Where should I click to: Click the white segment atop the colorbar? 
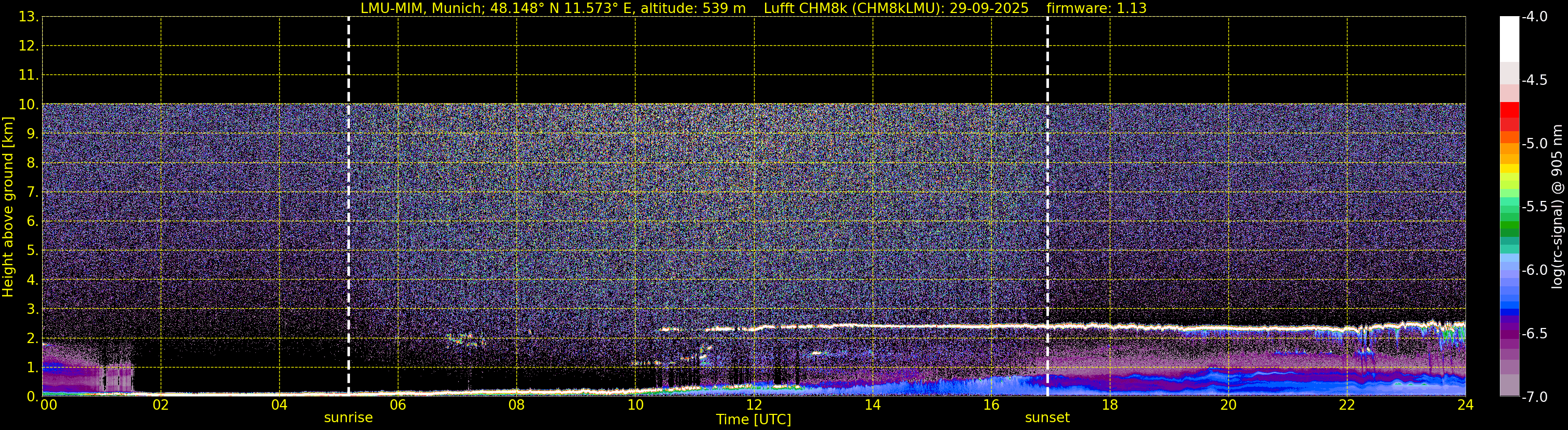coord(1509,39)
